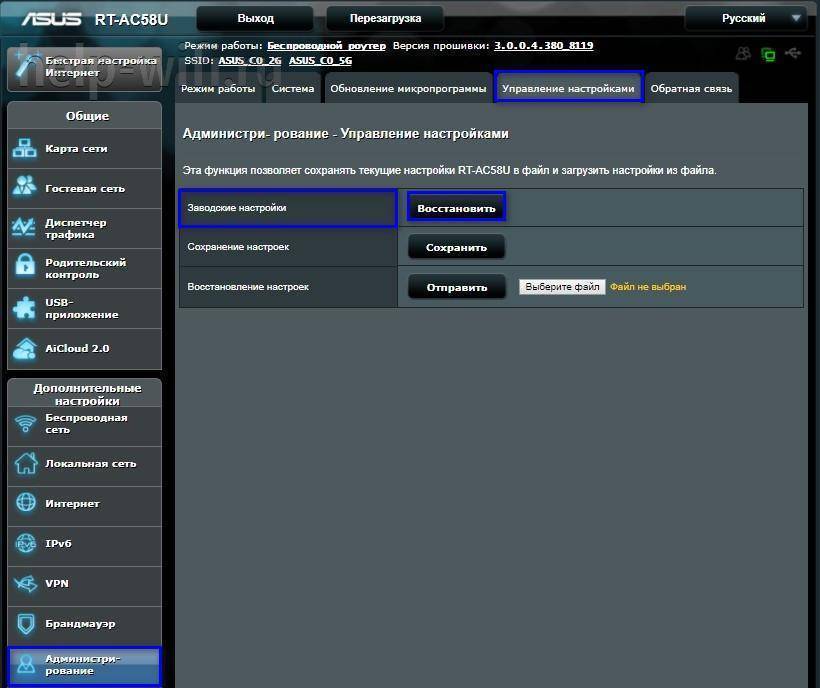Click the Заводские настройки label
The height and width of the screenshot is (688, 820).
click(x=237, y=208)
